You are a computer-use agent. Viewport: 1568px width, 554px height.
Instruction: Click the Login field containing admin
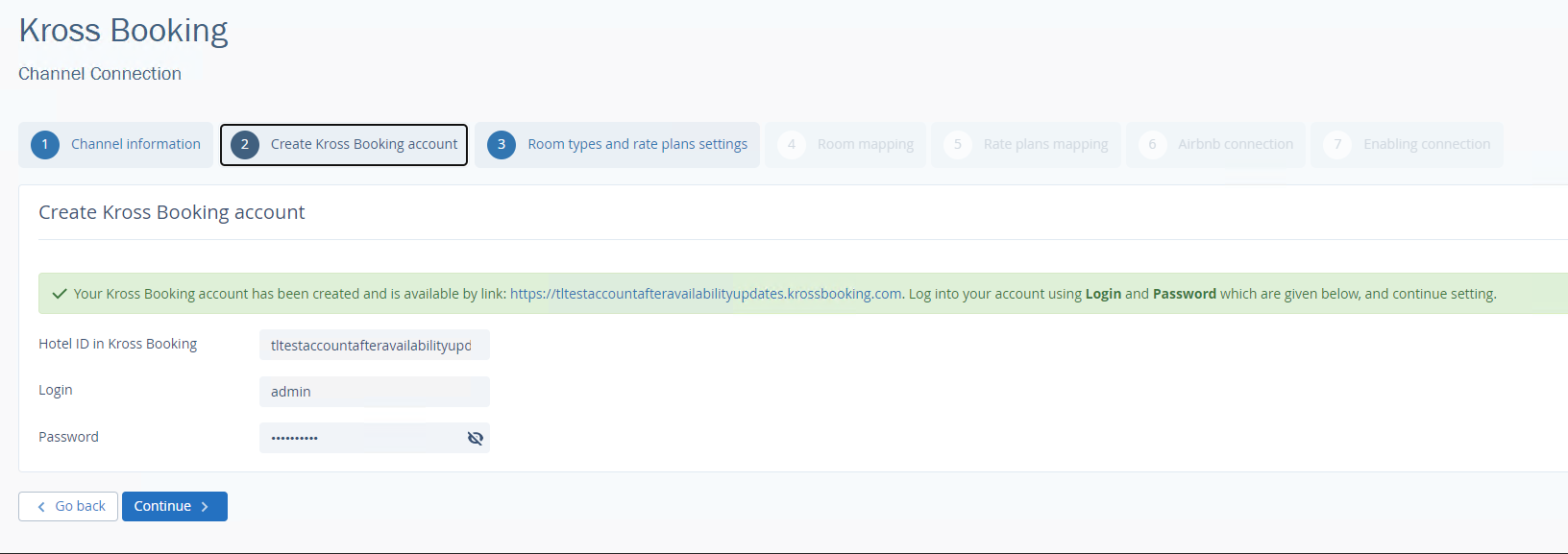(375, 392)
